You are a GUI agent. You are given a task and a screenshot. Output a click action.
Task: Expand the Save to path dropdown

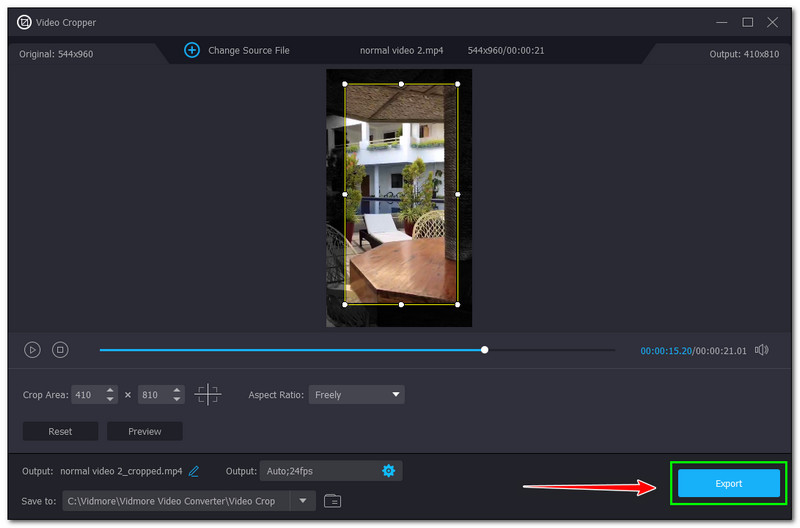tap(303, 501)
